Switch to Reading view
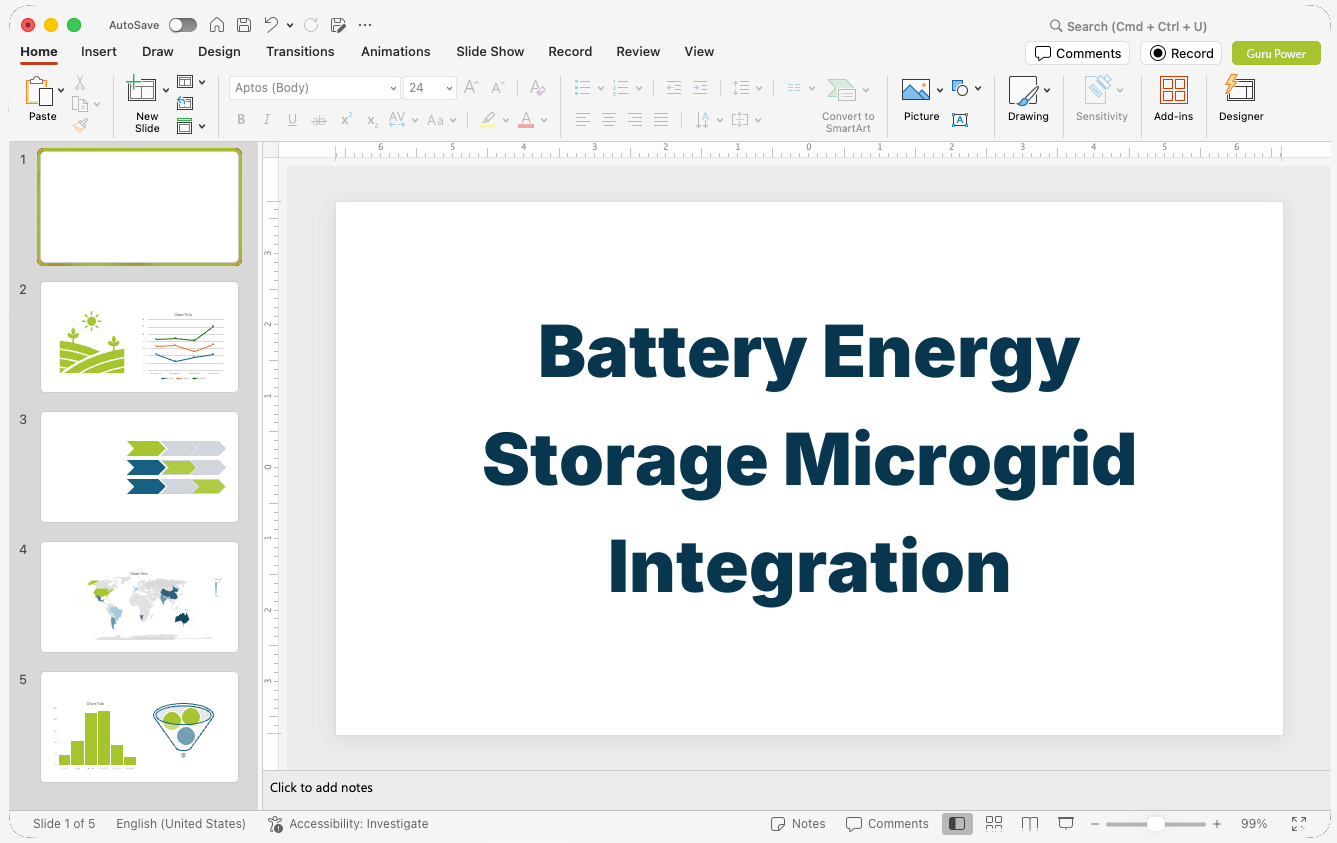 point(1030,824)
